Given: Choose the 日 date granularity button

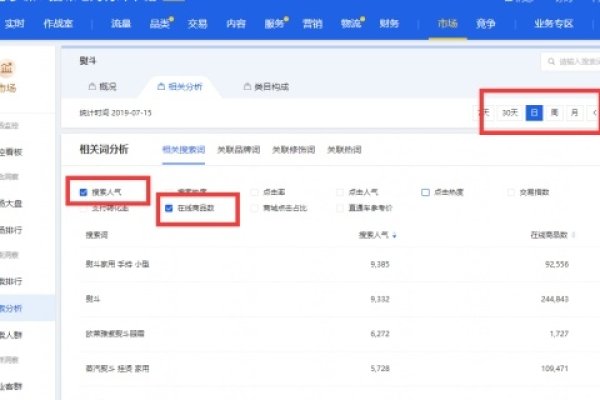Looking at the screenshot, I should pos(534,113).
